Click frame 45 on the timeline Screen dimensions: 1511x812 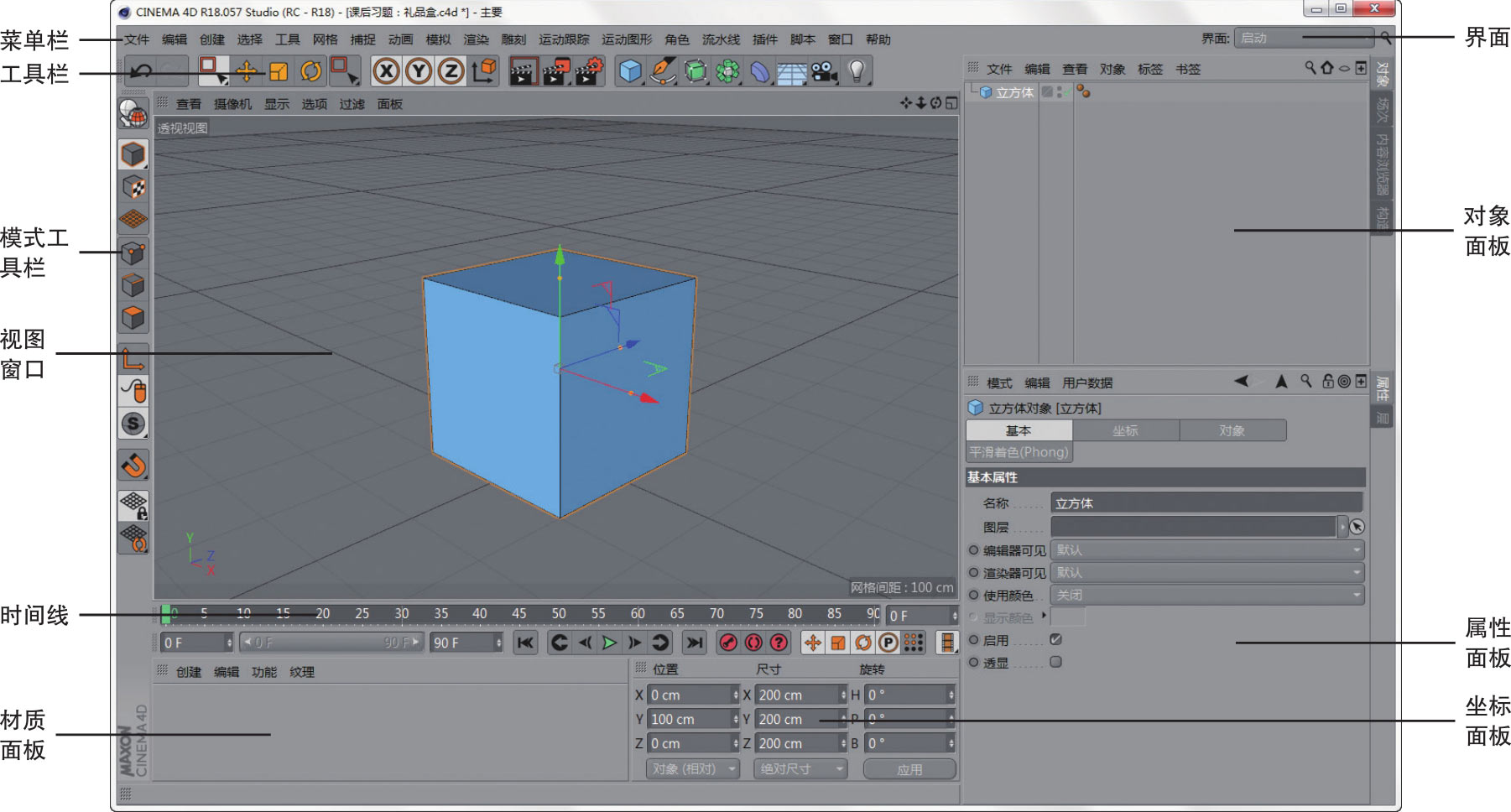[519, 614]
